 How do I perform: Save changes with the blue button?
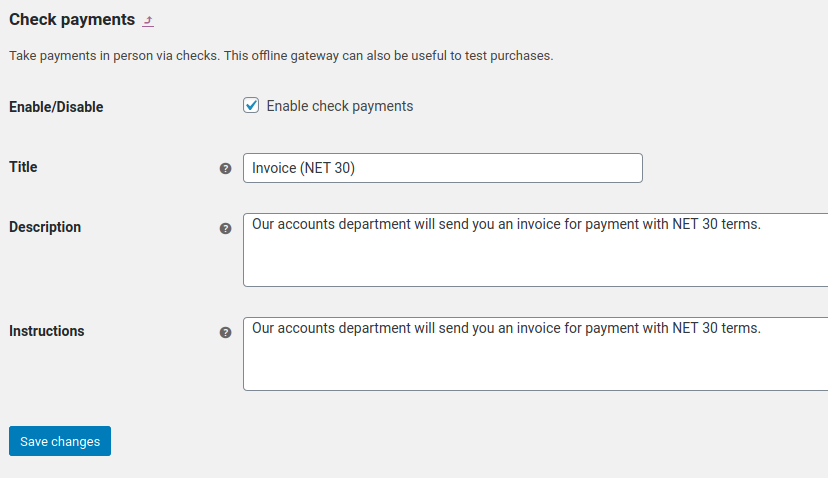tap(60, 441)
